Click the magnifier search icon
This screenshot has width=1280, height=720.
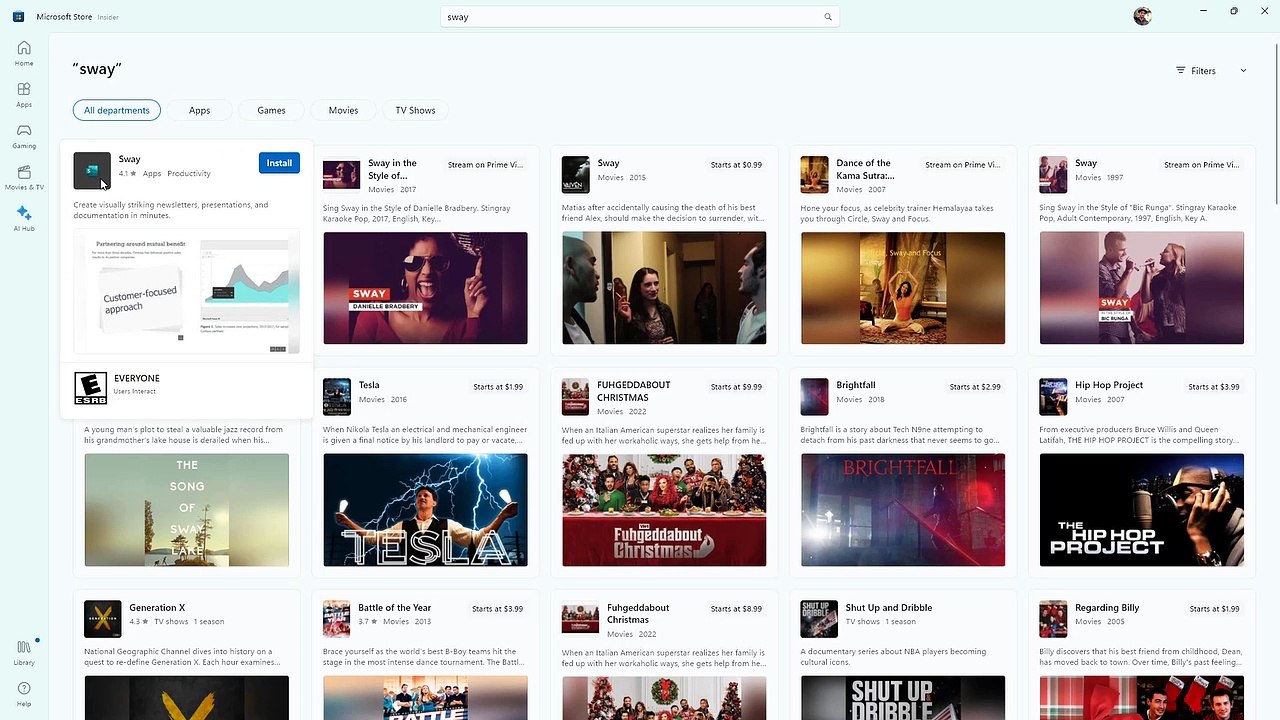point(828,17)
